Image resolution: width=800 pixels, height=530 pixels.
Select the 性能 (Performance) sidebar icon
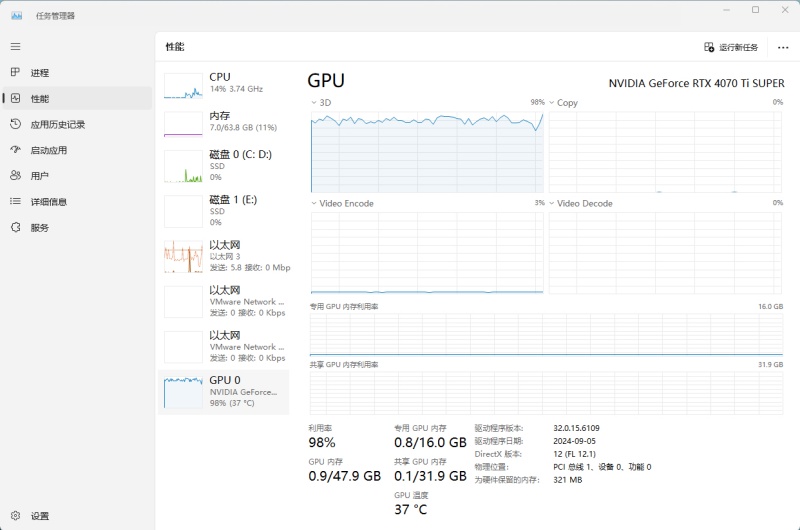click(x=15, y=98)
